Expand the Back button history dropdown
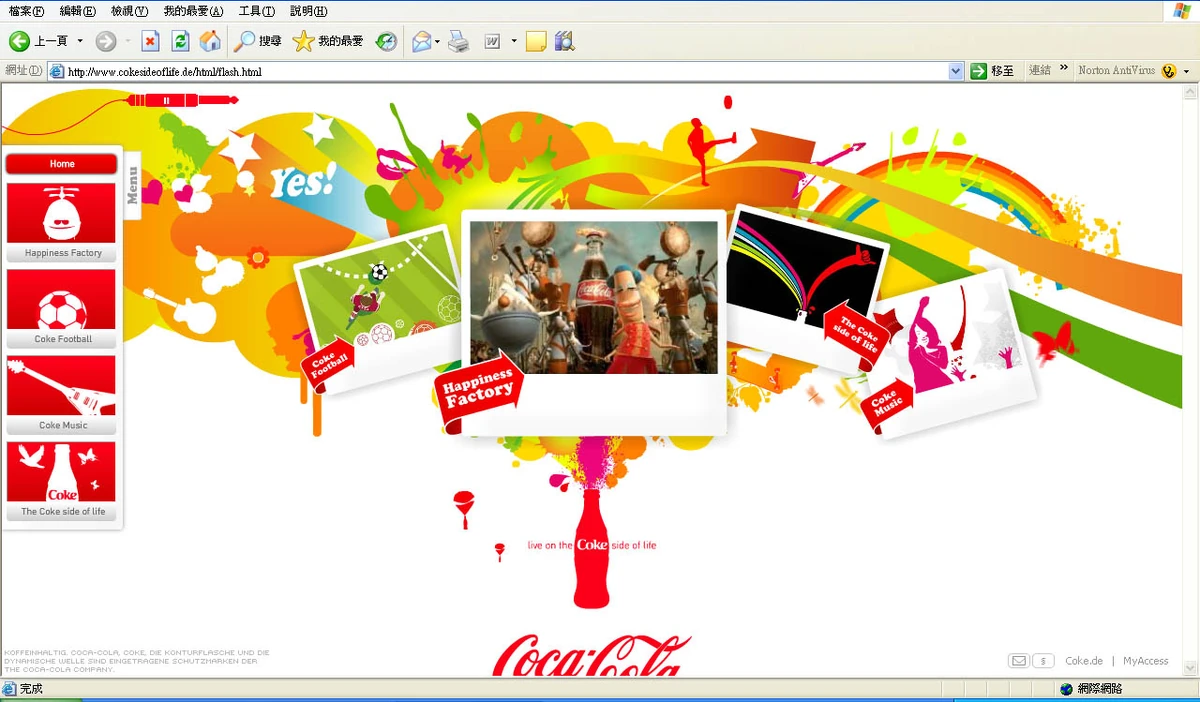The width and height of the screenshot is (1200, 702). tap(78, 41)
